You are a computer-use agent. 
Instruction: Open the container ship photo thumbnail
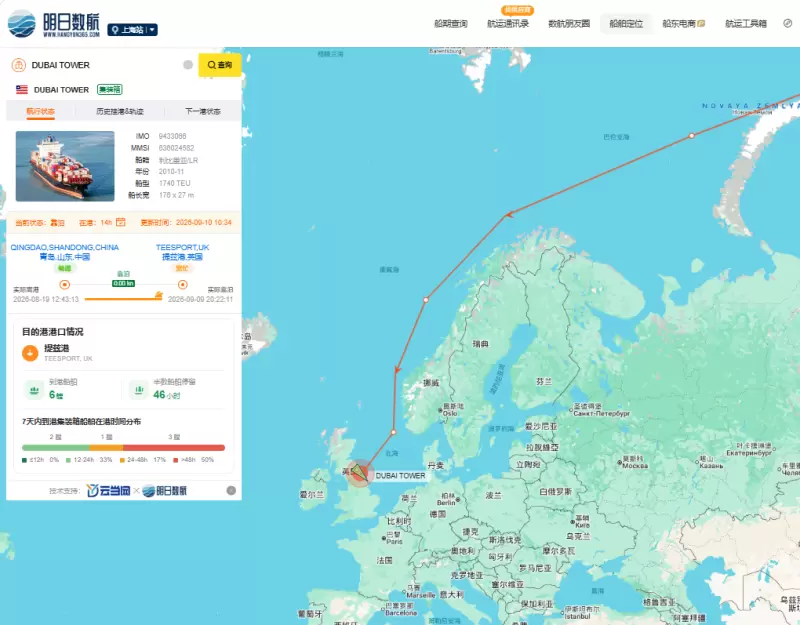(x=65, y=166)
